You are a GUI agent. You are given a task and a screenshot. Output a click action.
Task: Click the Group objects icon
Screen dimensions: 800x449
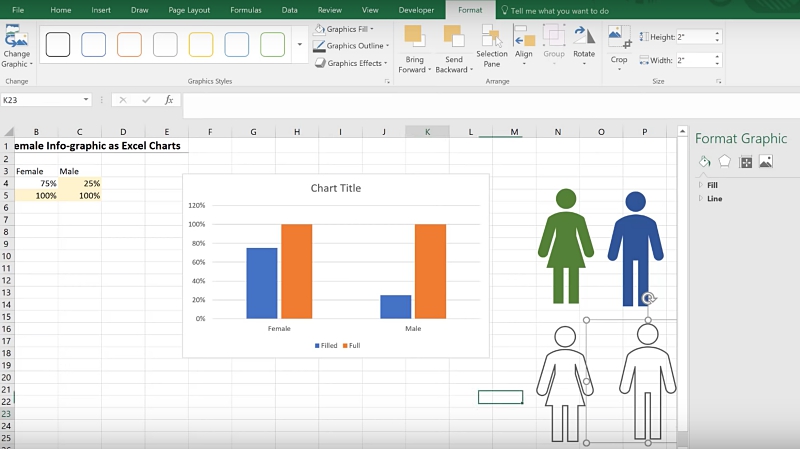click(554, 36)
